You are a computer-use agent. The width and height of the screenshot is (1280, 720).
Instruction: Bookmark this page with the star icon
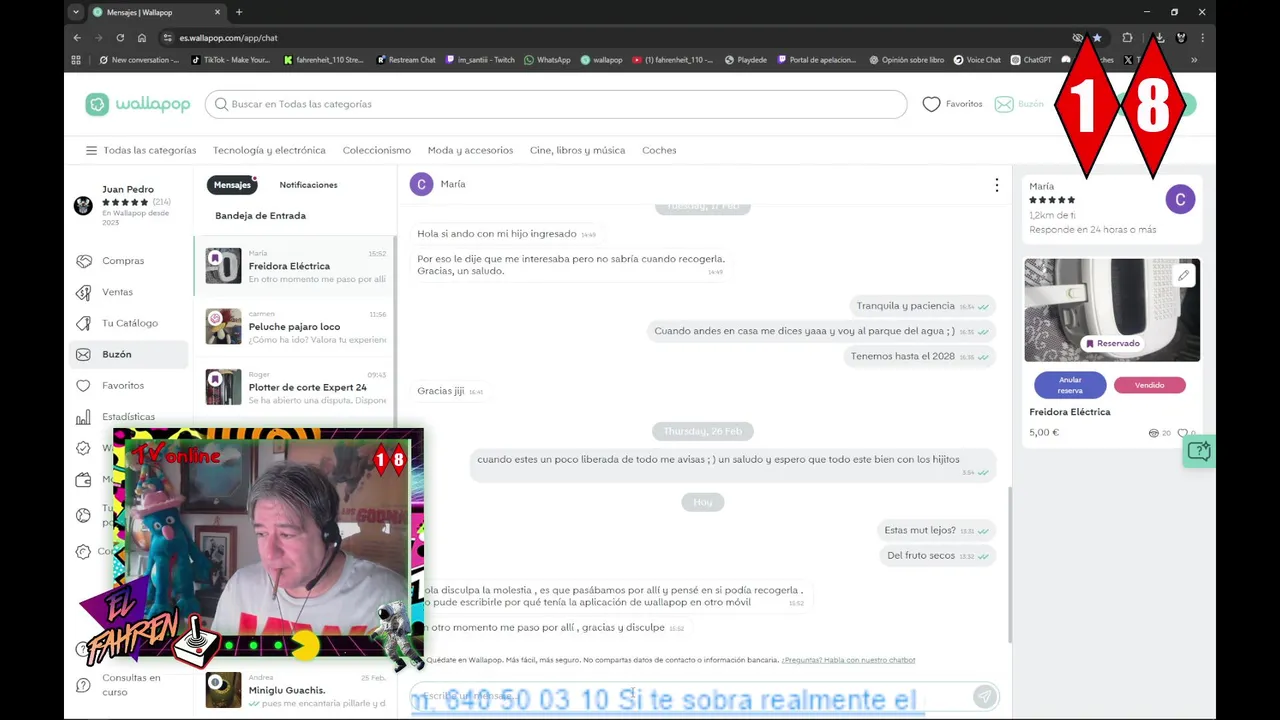[x=1097, y=38]
